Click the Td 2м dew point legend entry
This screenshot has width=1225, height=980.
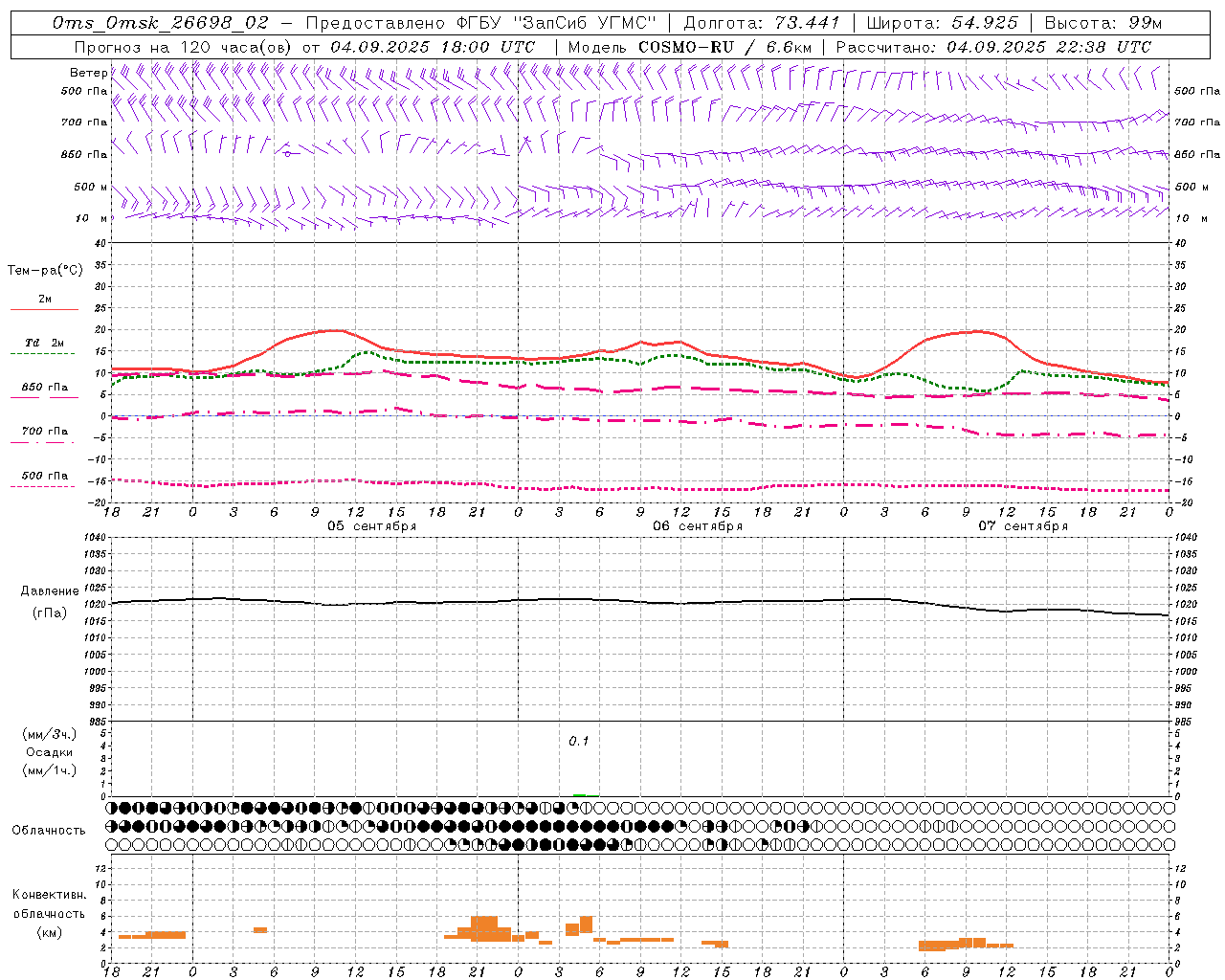44,343
